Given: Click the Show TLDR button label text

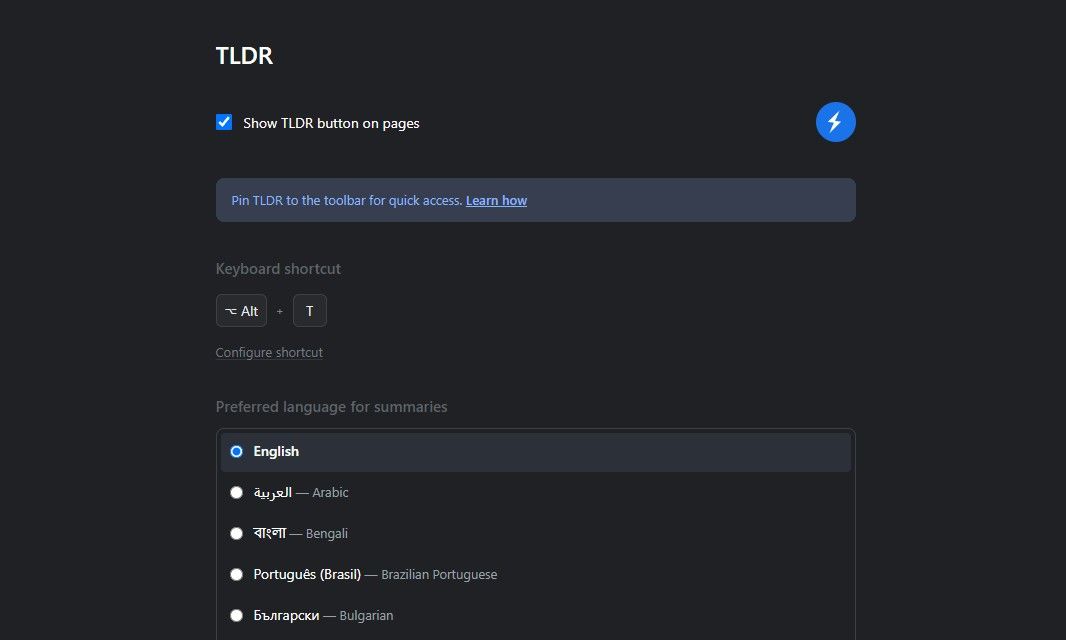Looking at the screenshot, I should pyautogui.click(x=331, y=124).
